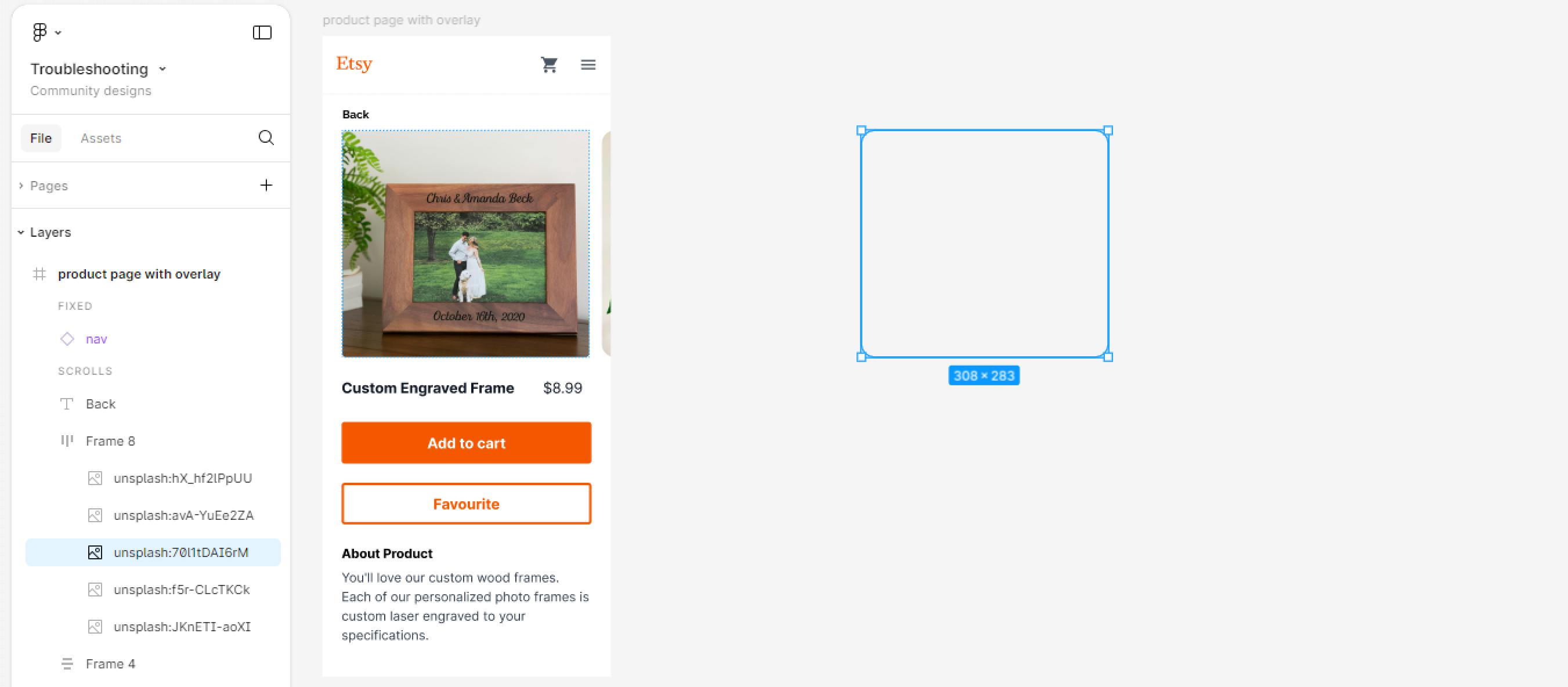Click image icon of unsplash:hX_hf2lPpUU layer
The width and height of the screenshot is (1568, 687).
coord(95,478)
